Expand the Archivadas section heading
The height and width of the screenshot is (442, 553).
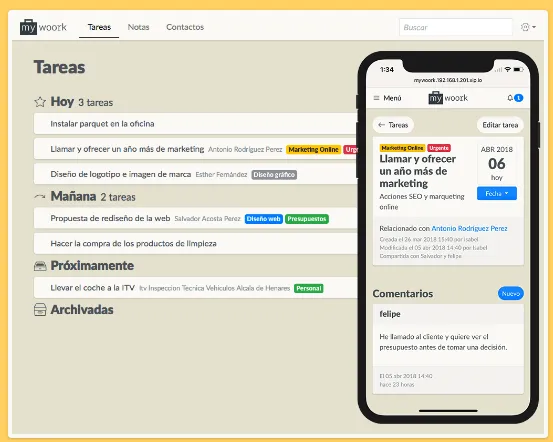point(82,310)
